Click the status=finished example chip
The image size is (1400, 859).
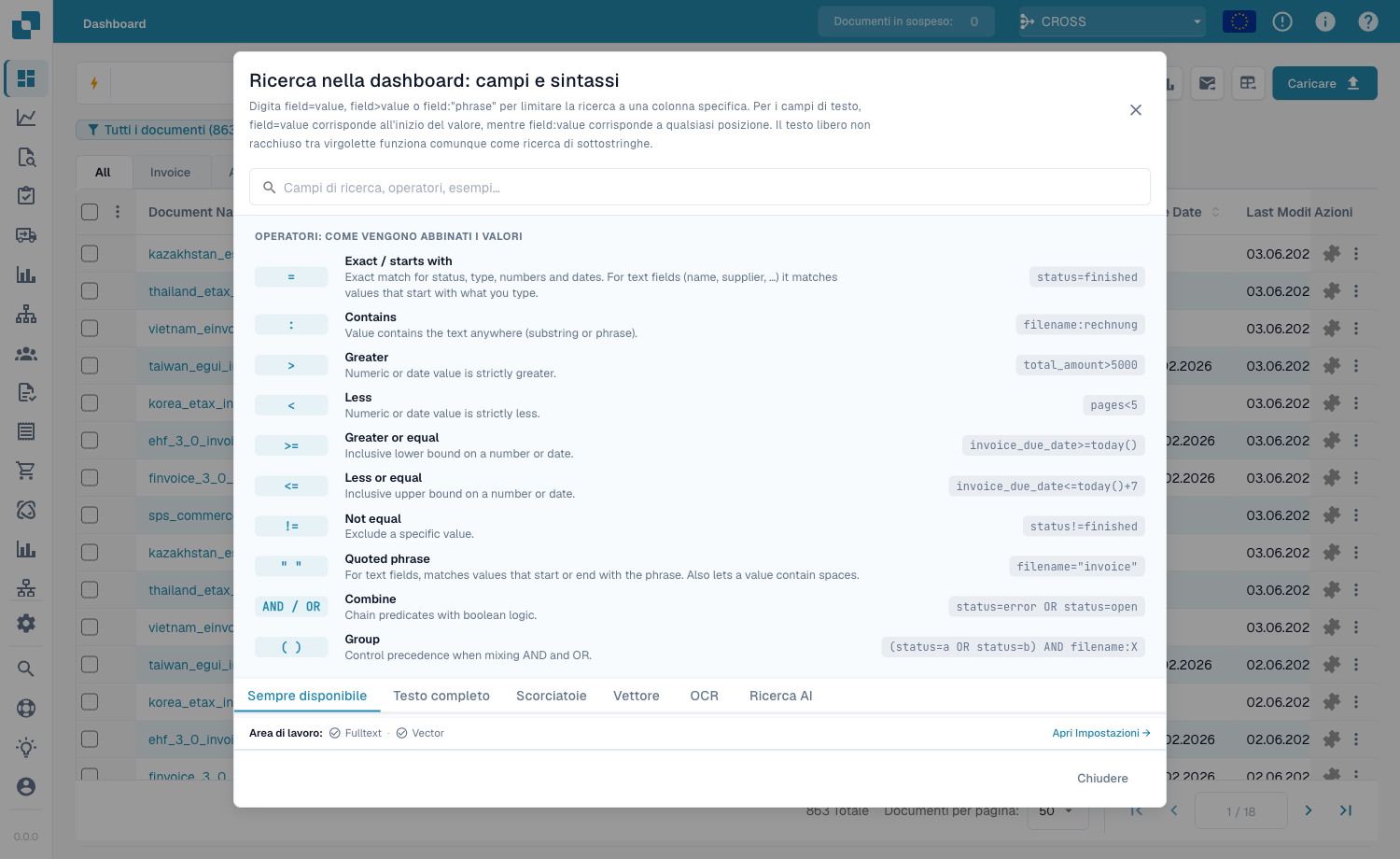tap(1087, 276)
